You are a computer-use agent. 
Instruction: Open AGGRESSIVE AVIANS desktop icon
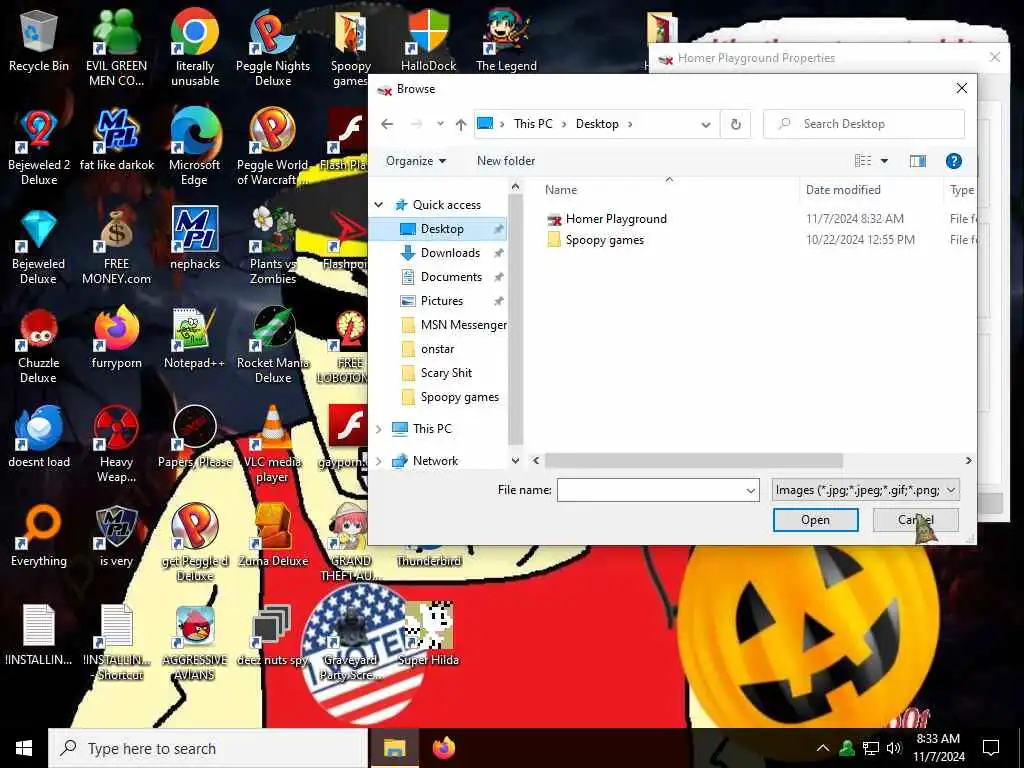[x=195, y=643]
